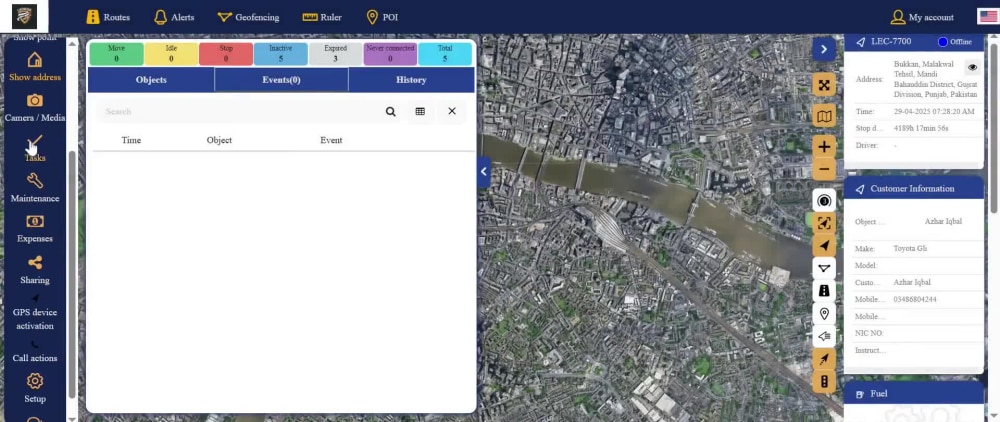Click right page vertical scrollbar
Viewport: 1000px width, 422px height.
point(994,127)
